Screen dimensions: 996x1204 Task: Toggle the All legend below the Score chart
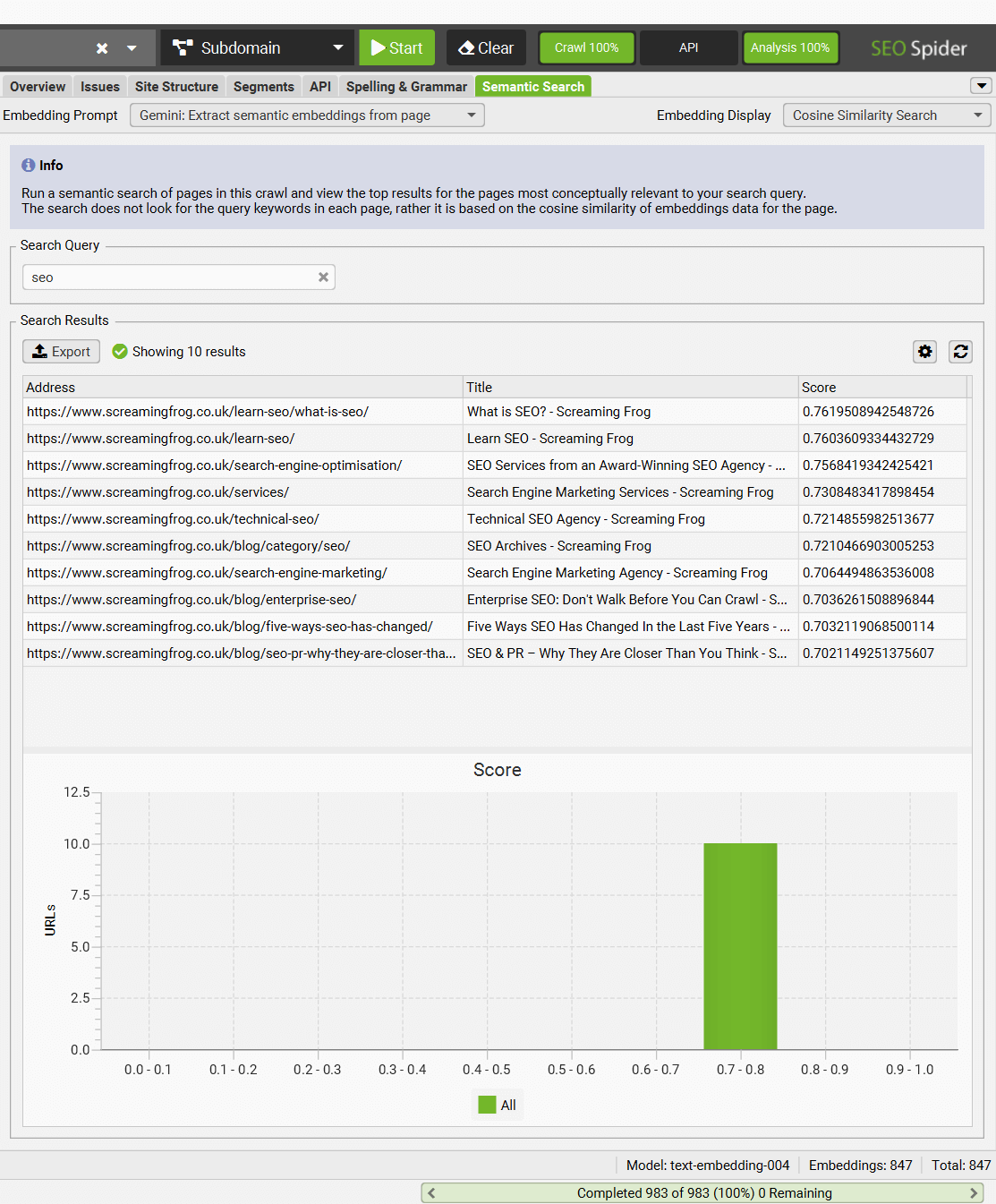497,1104
